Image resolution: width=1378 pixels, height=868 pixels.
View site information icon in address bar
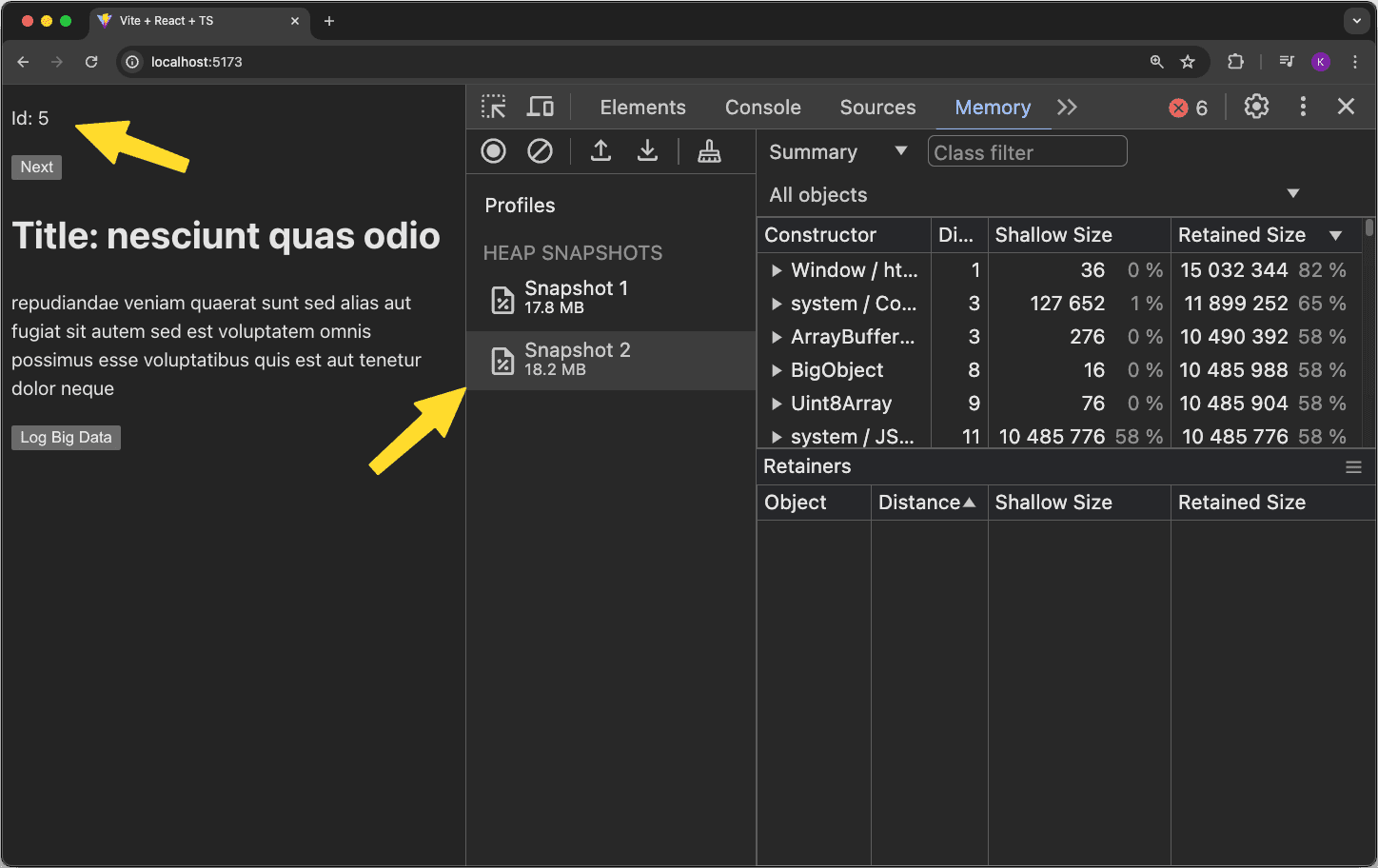pyautogui.click(x=132, y=62)
